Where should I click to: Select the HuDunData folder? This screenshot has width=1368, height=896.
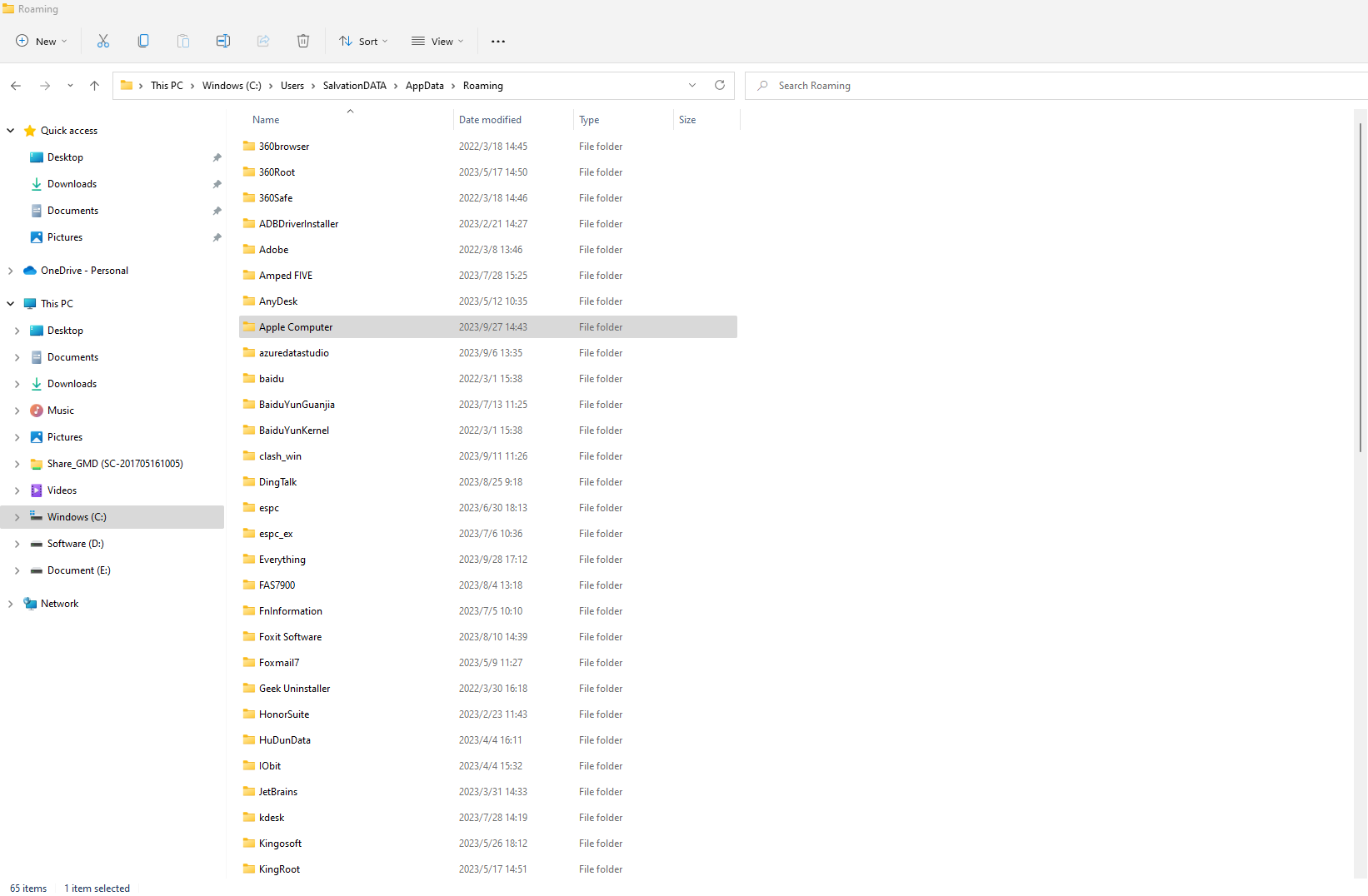pos(488,740)
